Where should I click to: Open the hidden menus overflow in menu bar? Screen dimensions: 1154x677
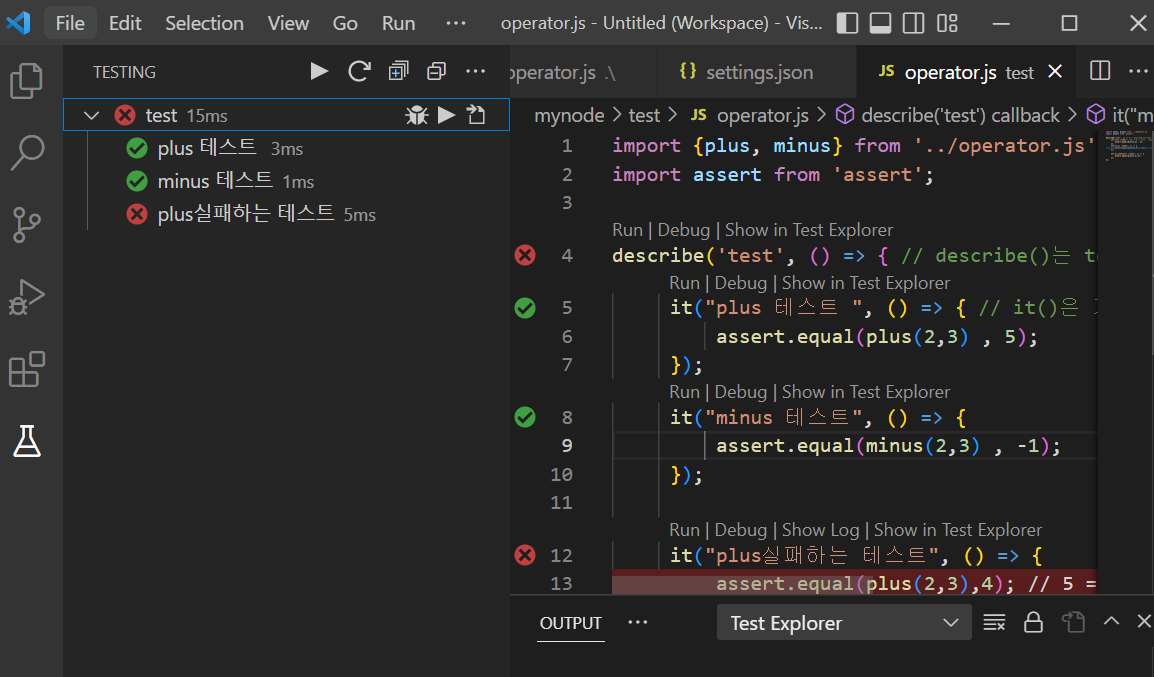(455, 23)
